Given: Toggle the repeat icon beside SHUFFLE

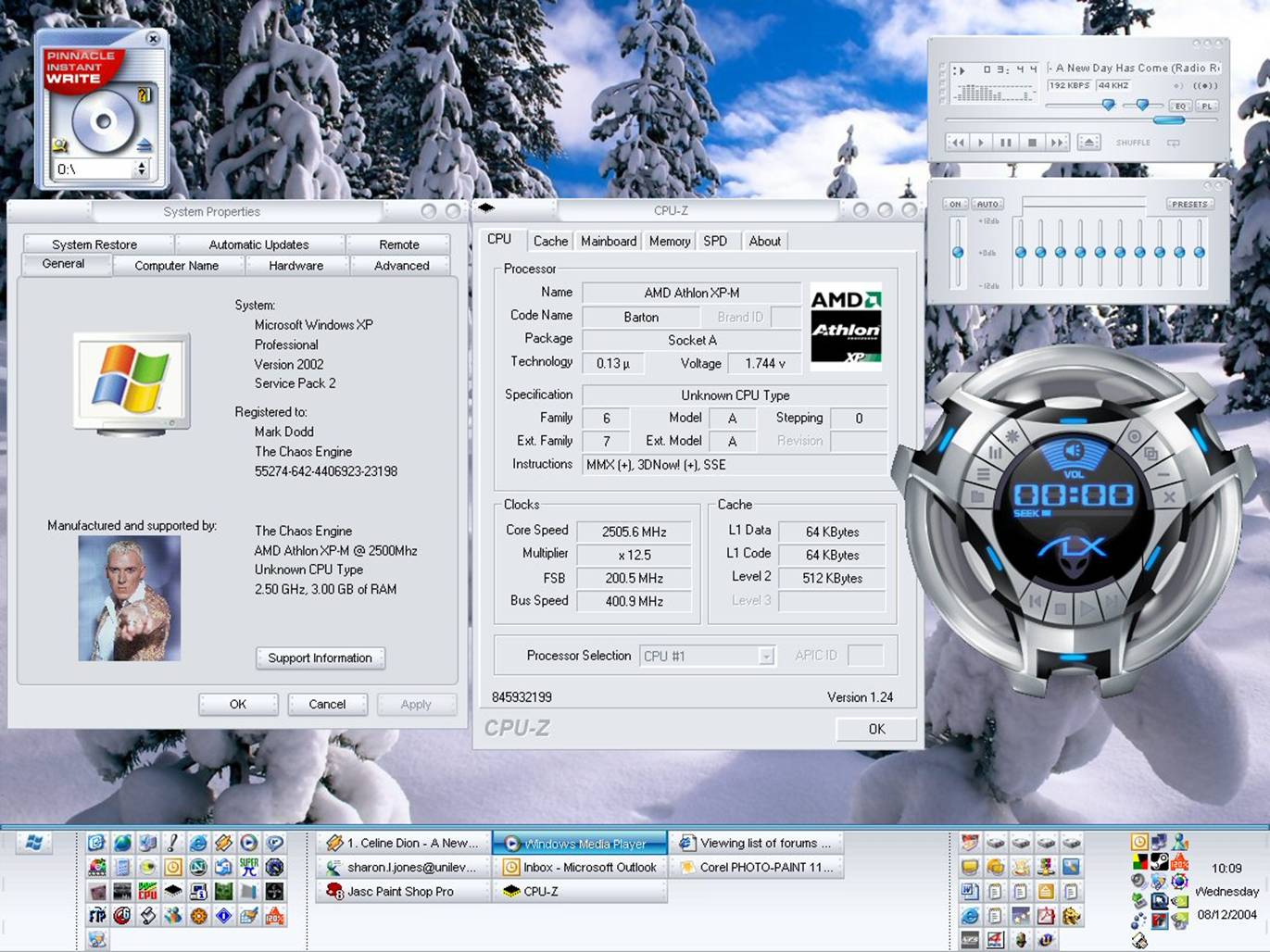Looking at the screenshot, I should pyautogui.click(x=1174, y=143).
